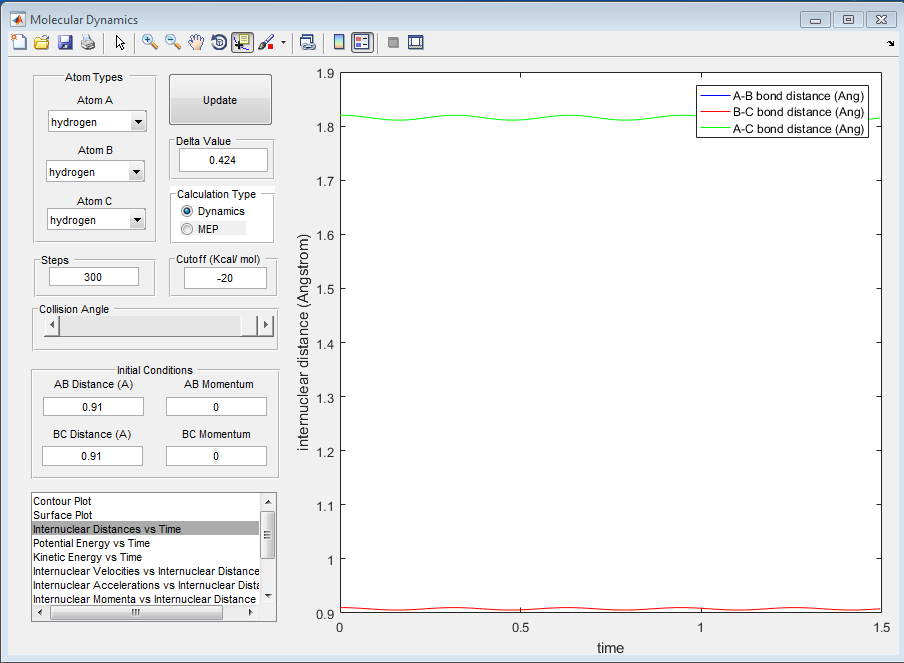This screenshot has height=663, width=904.
Task: Enable the Rotate 3D tool
Action: pos(219,42)
